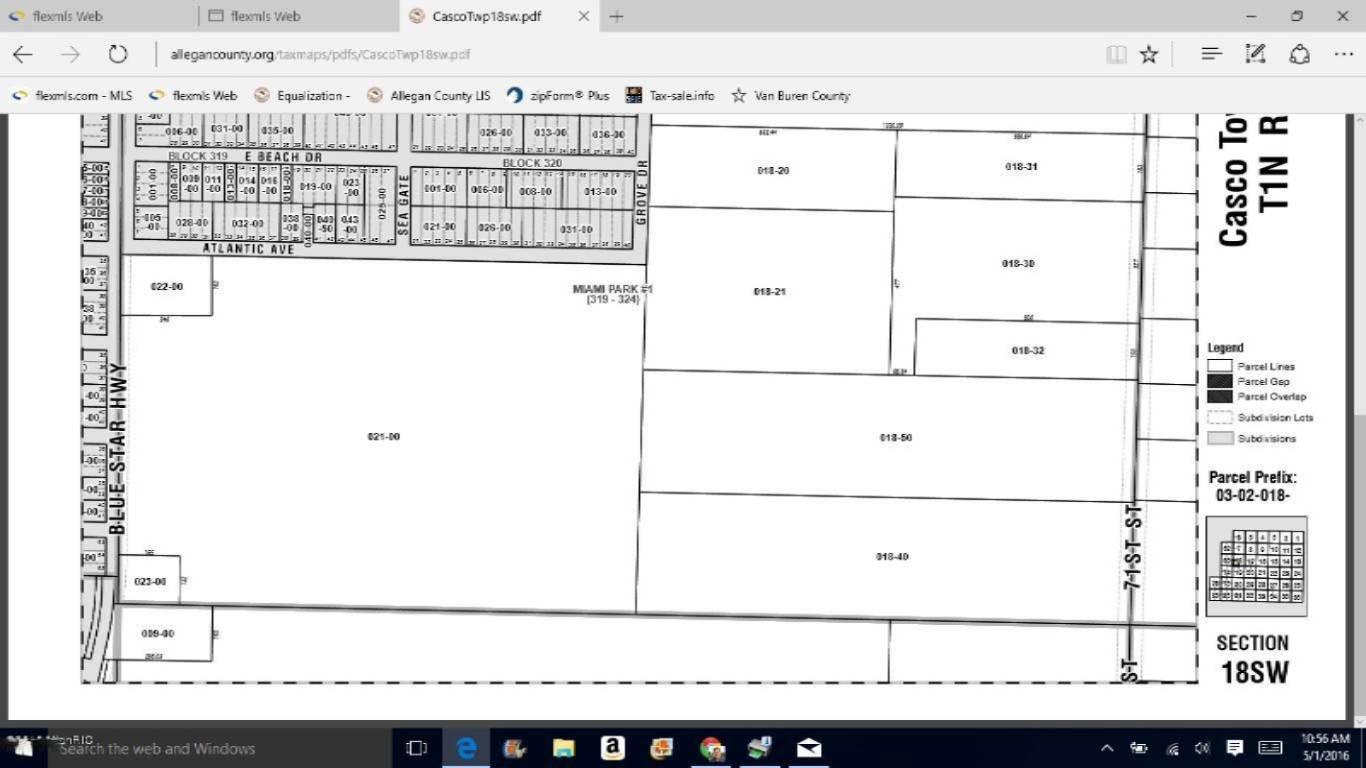Click parcel label 018-40 on map
The width and height of the screenshot is (1366, 768).
click(892, 557)
